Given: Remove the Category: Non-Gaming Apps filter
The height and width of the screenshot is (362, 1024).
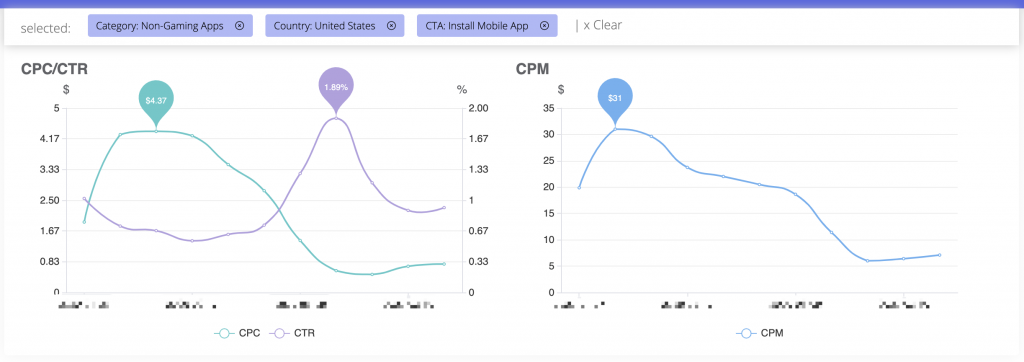Looking at the screenshot, I should coord(239,26).
